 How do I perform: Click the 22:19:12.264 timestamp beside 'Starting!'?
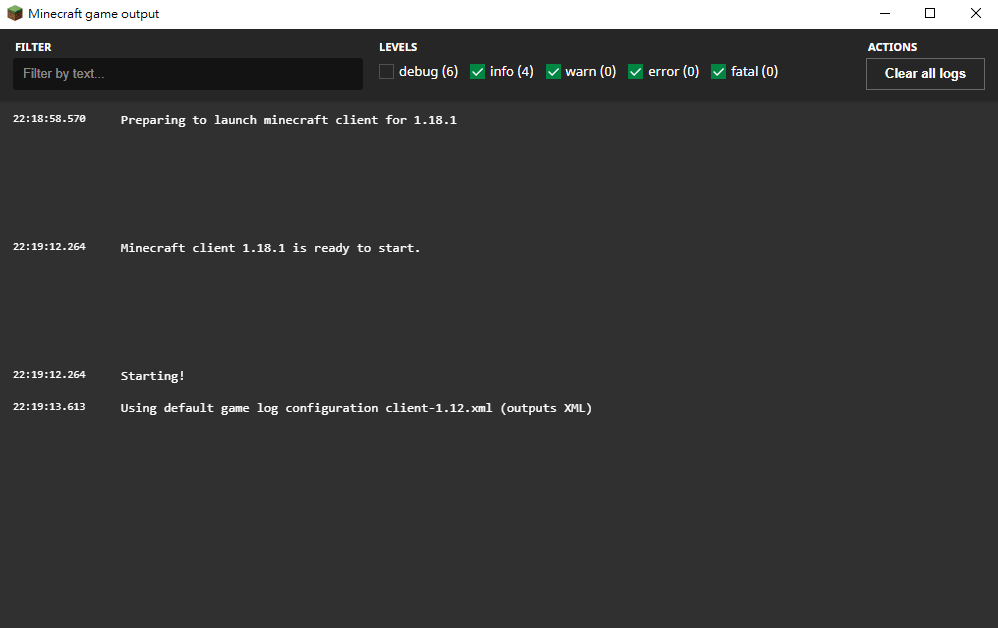pos(49,375)
